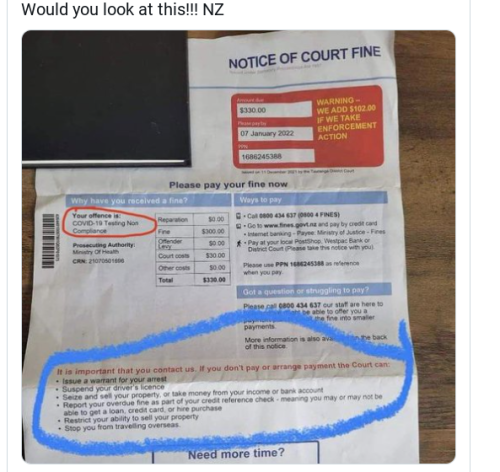The image size is (500, 472).
Task: Click the '07 January 2022' pay-by field
Action: click(275, 133)
